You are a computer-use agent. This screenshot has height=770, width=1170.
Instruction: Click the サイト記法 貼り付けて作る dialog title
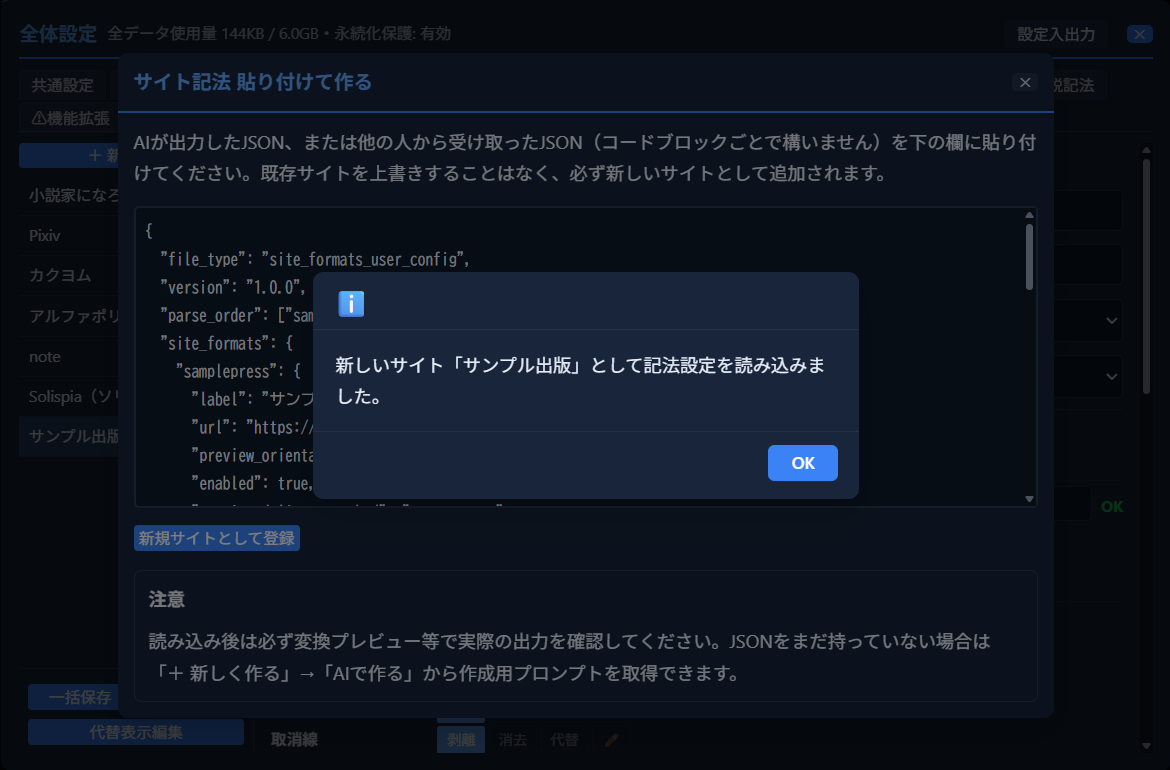click(x=252, y=81)
